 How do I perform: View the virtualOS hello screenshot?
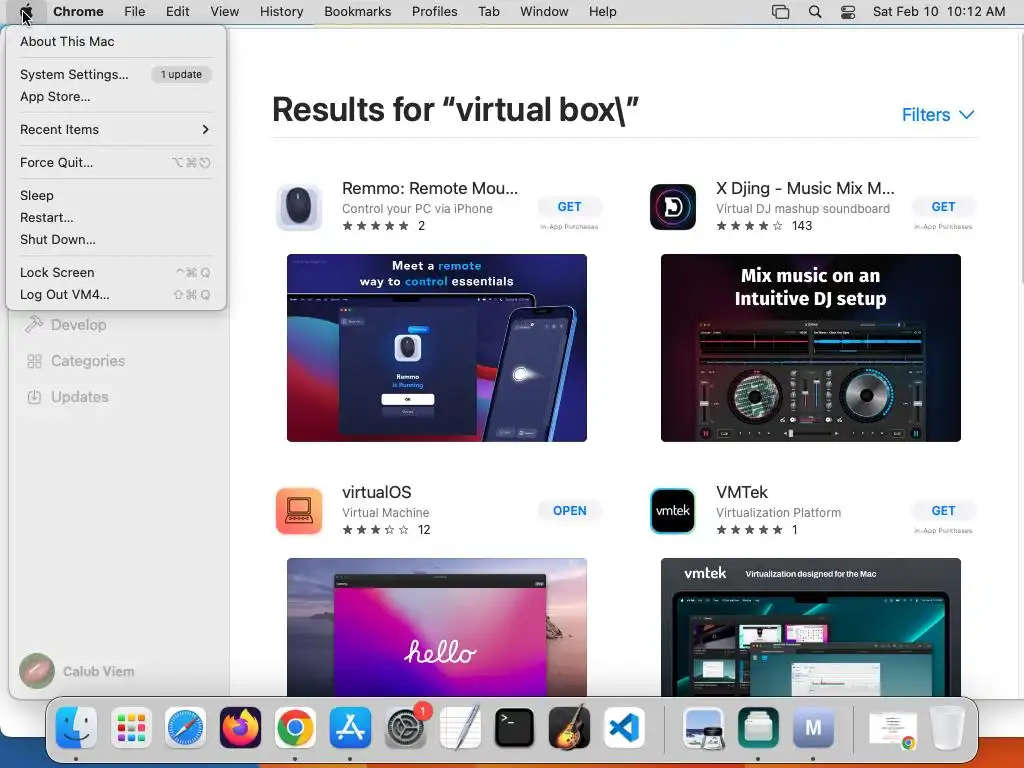point(437,627)
